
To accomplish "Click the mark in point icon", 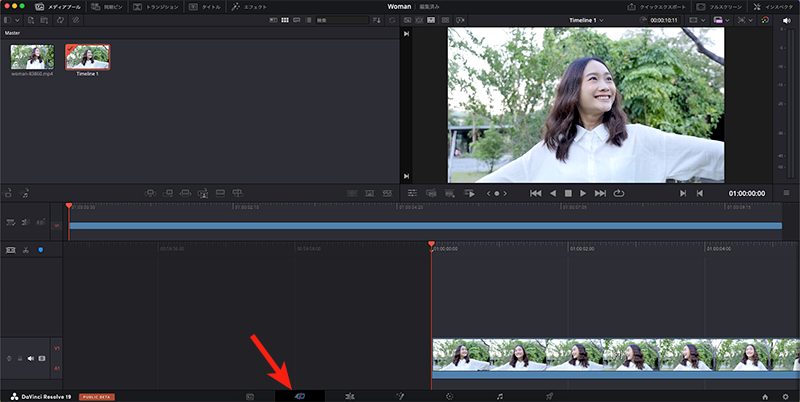I will tap(683, 193).
